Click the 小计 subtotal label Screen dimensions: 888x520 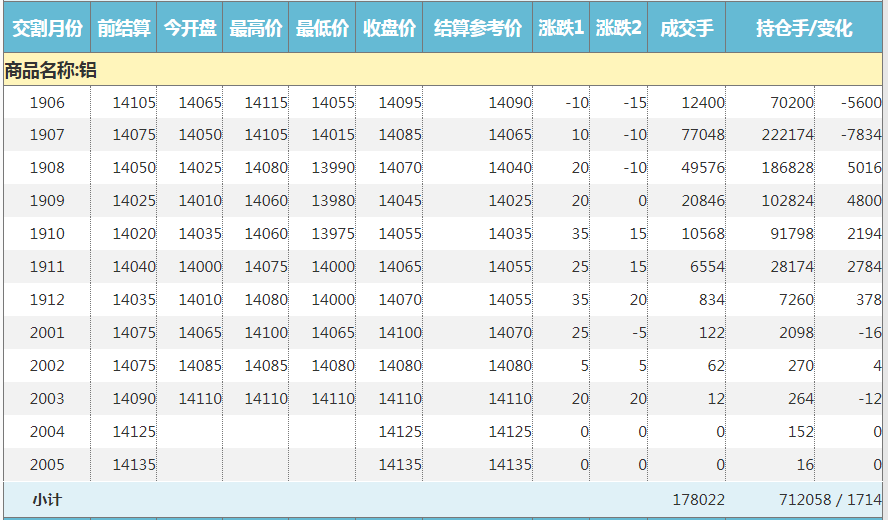click(x=47, y=499)
